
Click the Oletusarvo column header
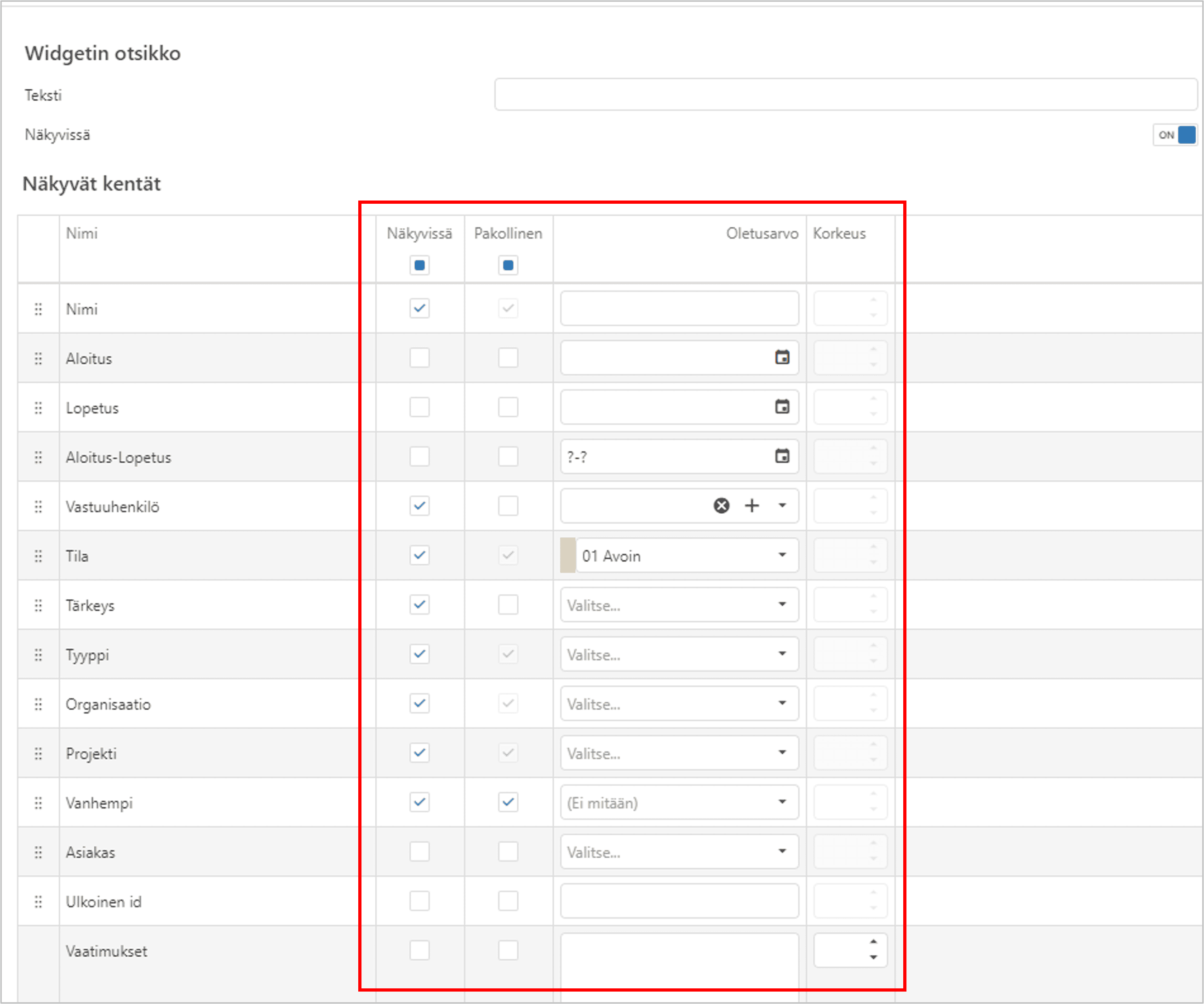762,233
